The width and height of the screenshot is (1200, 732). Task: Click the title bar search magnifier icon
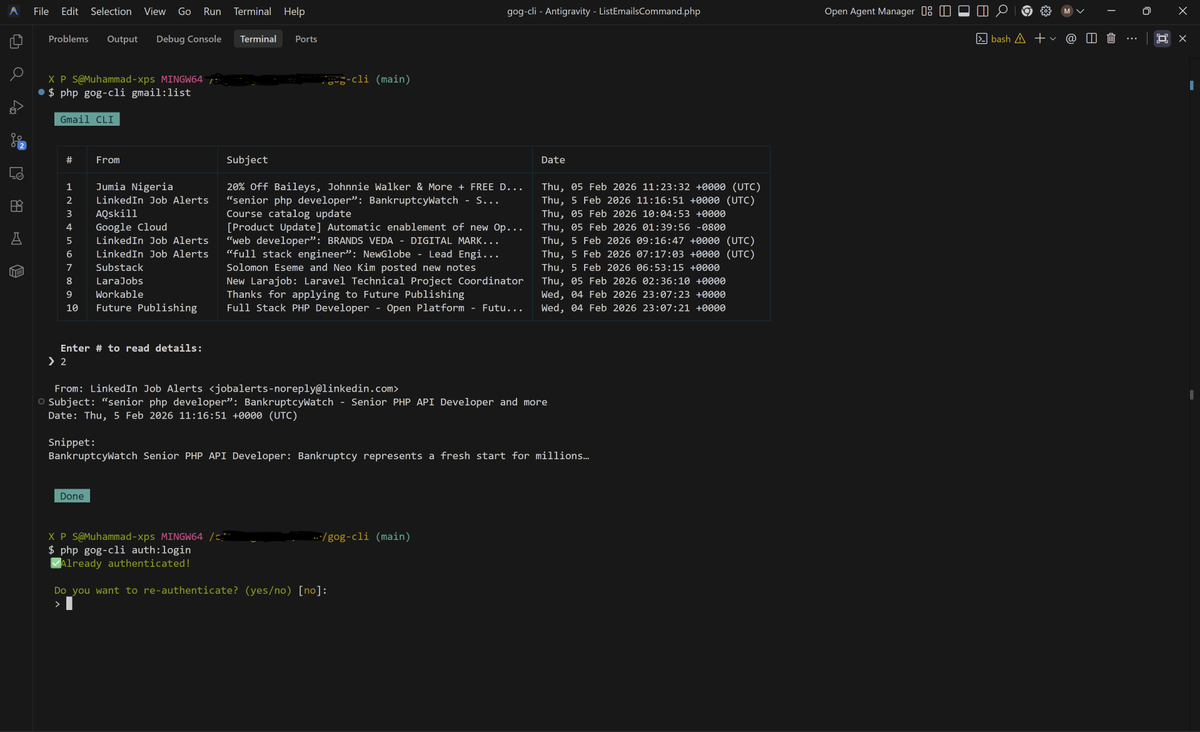tap(1002, 11)
